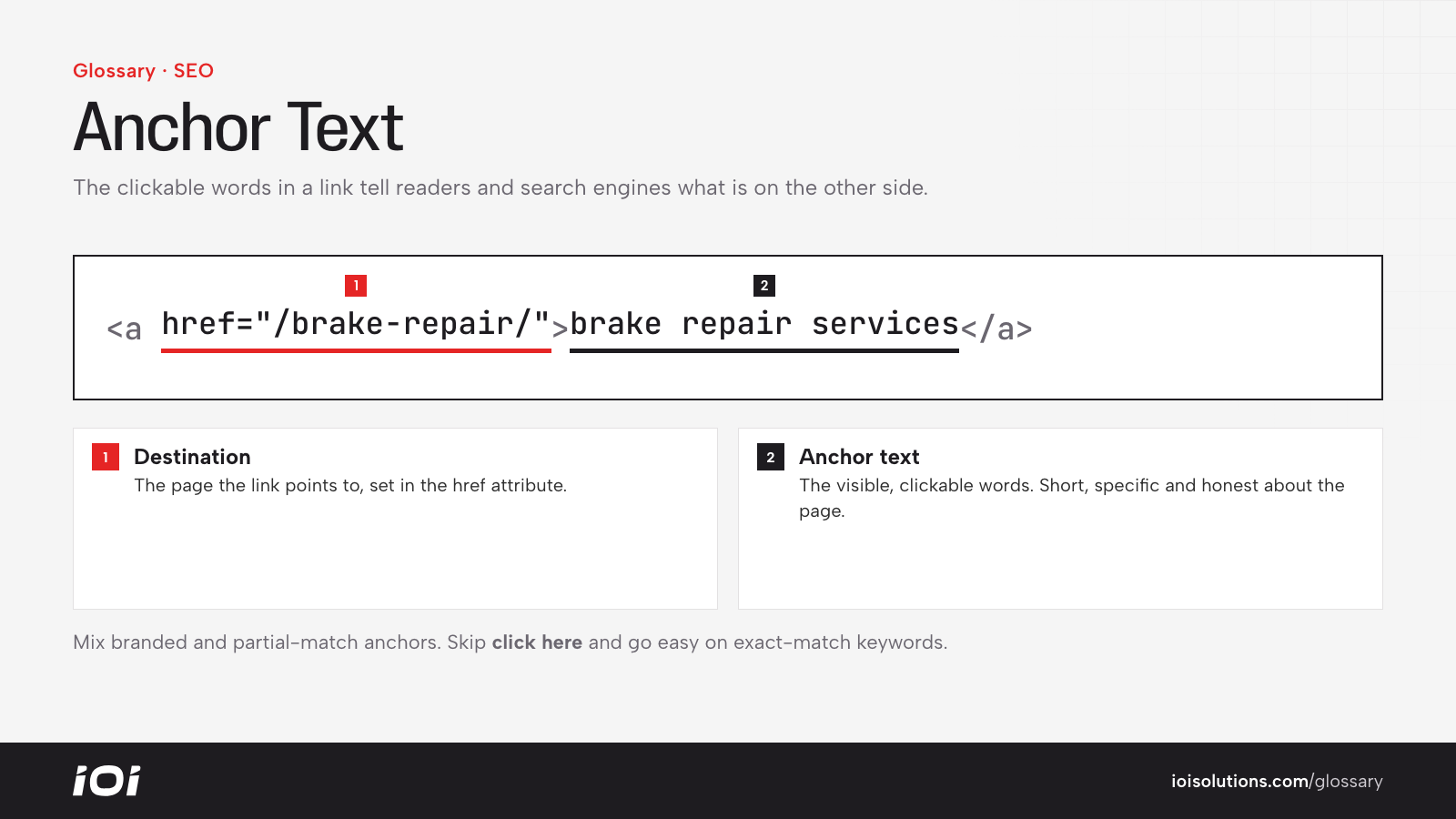Click the 'Glossary · SEO' label
This screenshot has width=1456, height=819.
[x=143, y=71]
